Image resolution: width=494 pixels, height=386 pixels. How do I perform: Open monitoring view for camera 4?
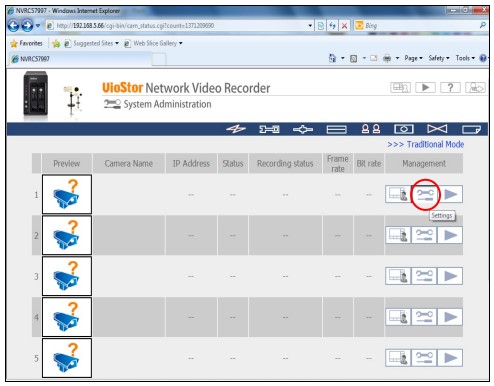click(398, 317)
